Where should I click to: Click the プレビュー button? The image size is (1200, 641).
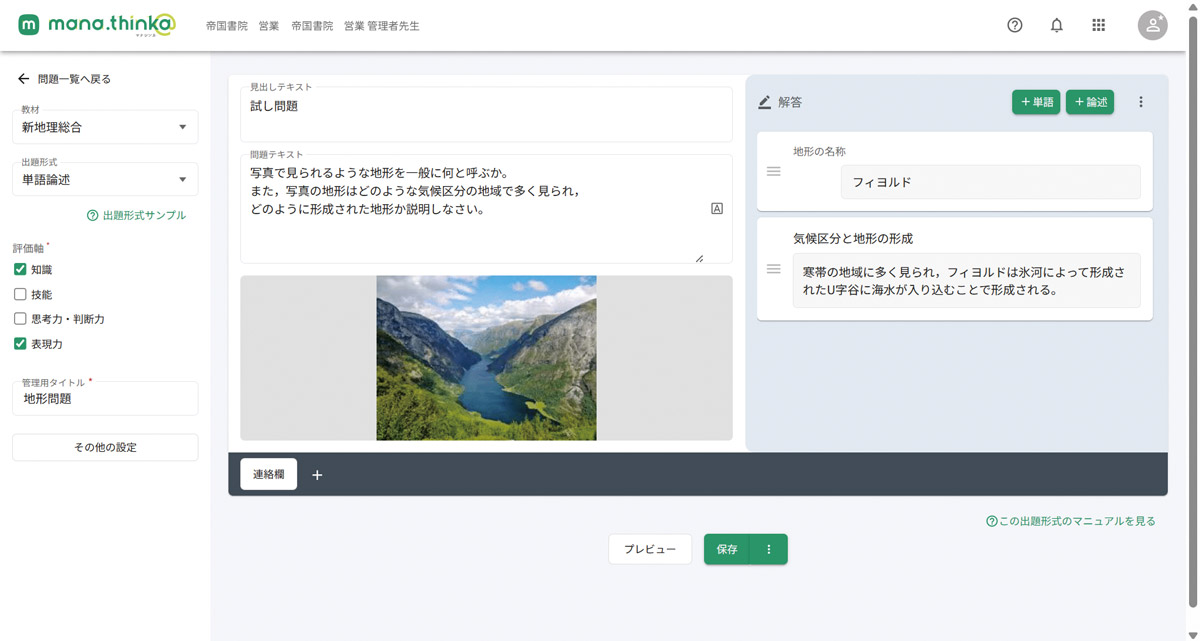click(x=650, y=549)
